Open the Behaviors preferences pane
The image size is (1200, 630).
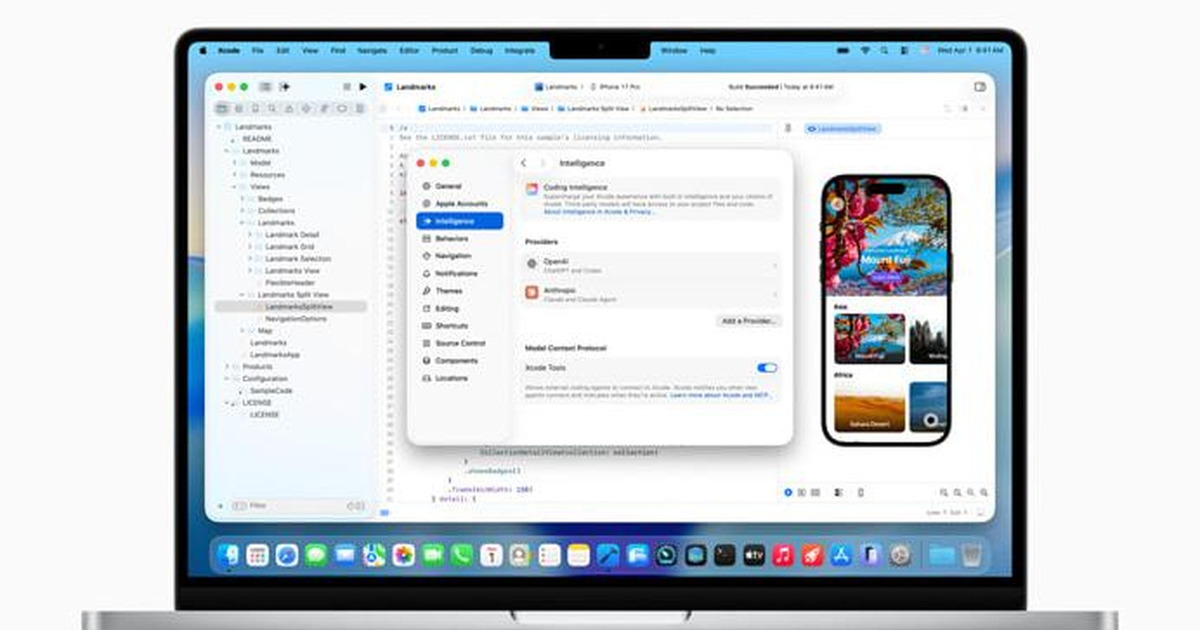tap(453, 239)
